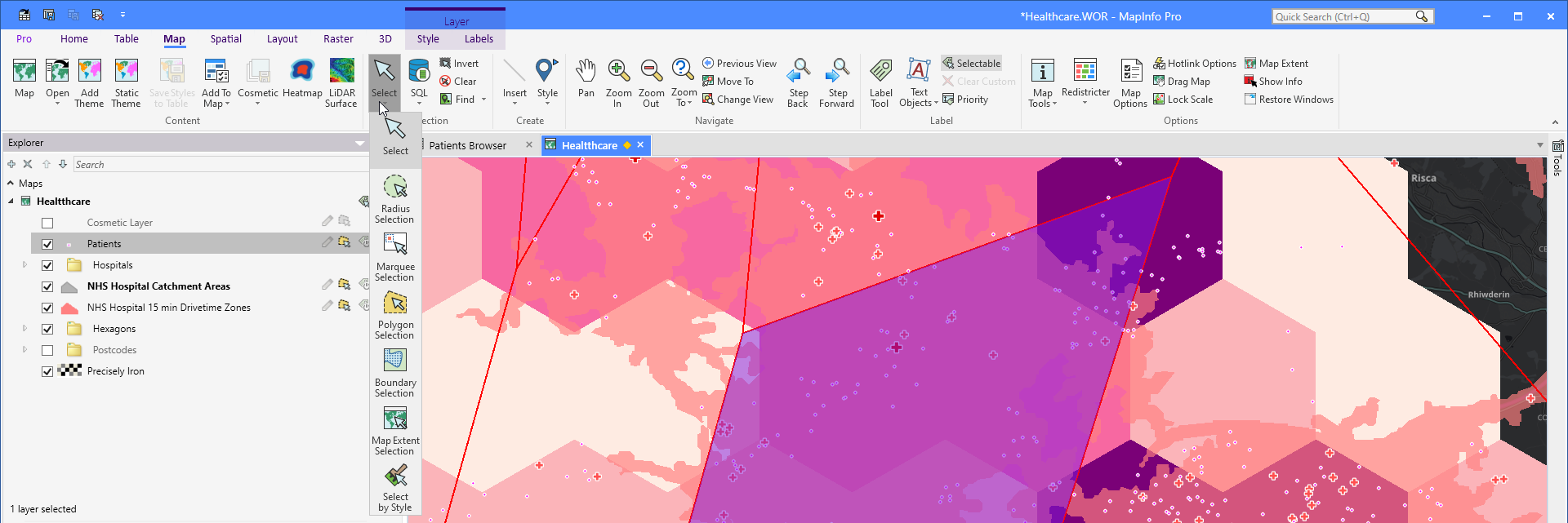Enable the Cosmetic Layer checkbox
The image size is (1568, 523).
tap(47, 223)
